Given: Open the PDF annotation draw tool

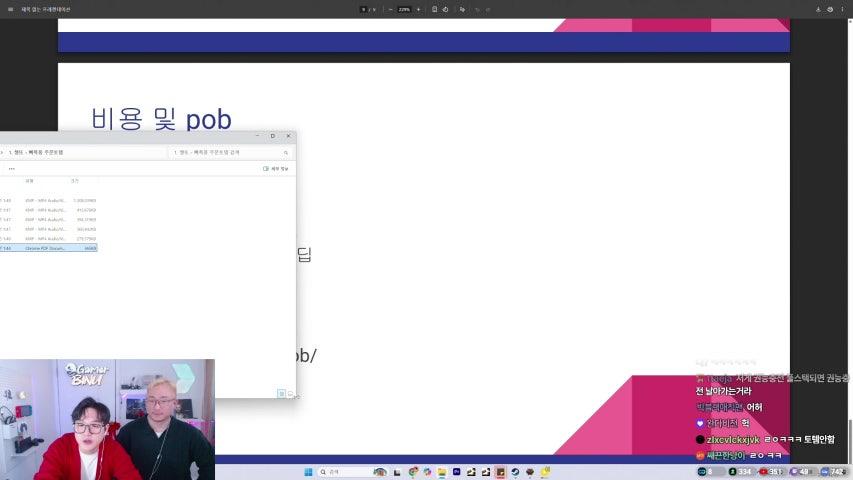Looking at the screenshot, I should 462,9.
